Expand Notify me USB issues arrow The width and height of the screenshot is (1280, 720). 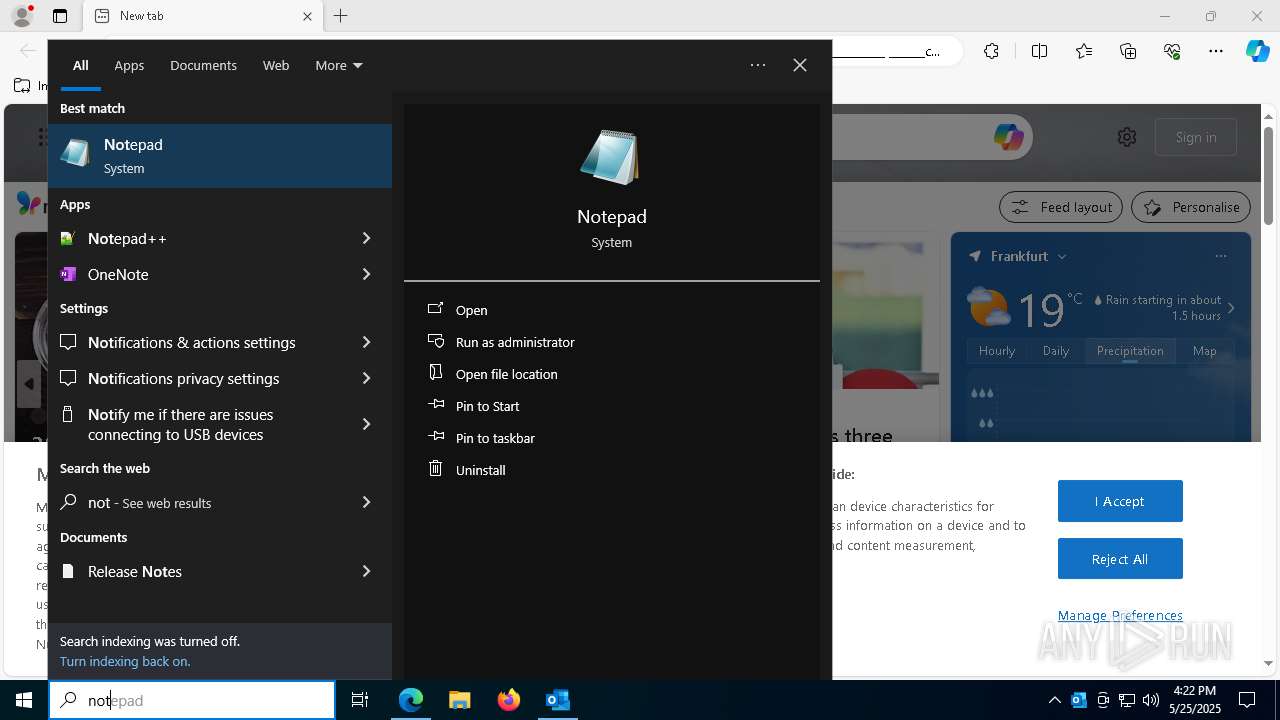coord(366,424)
